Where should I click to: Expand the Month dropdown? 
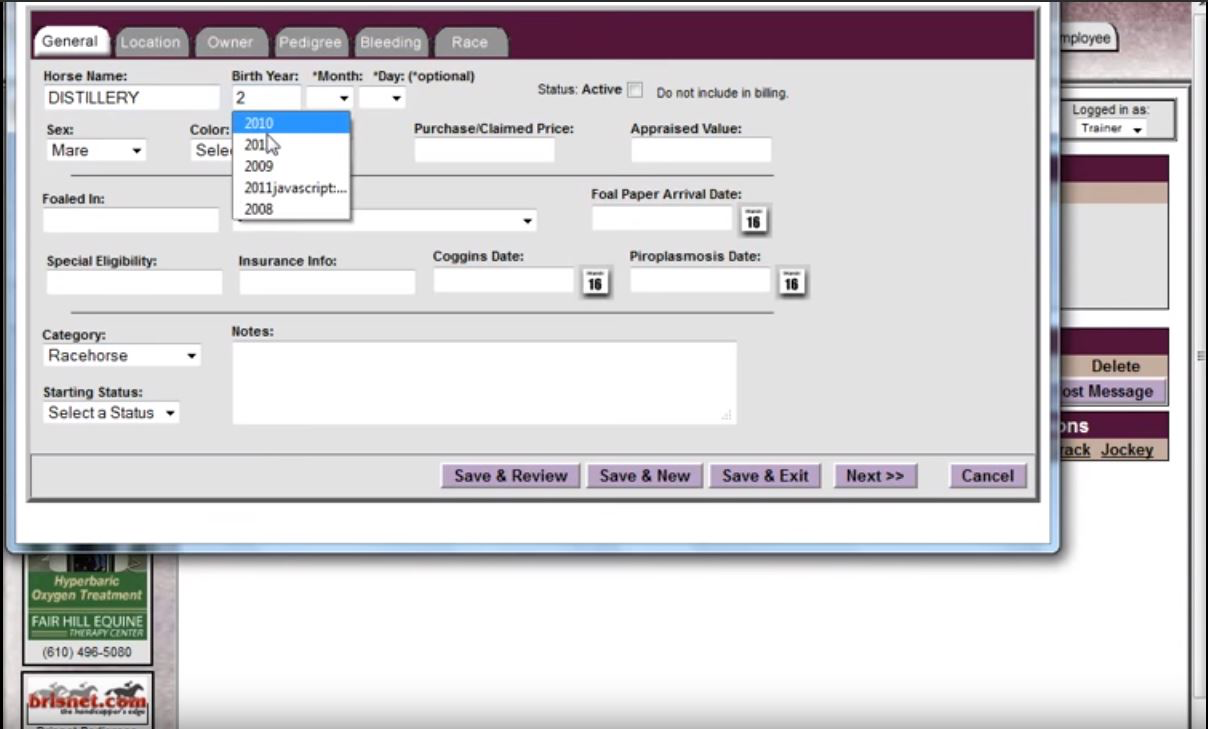(x=329, y=98)
